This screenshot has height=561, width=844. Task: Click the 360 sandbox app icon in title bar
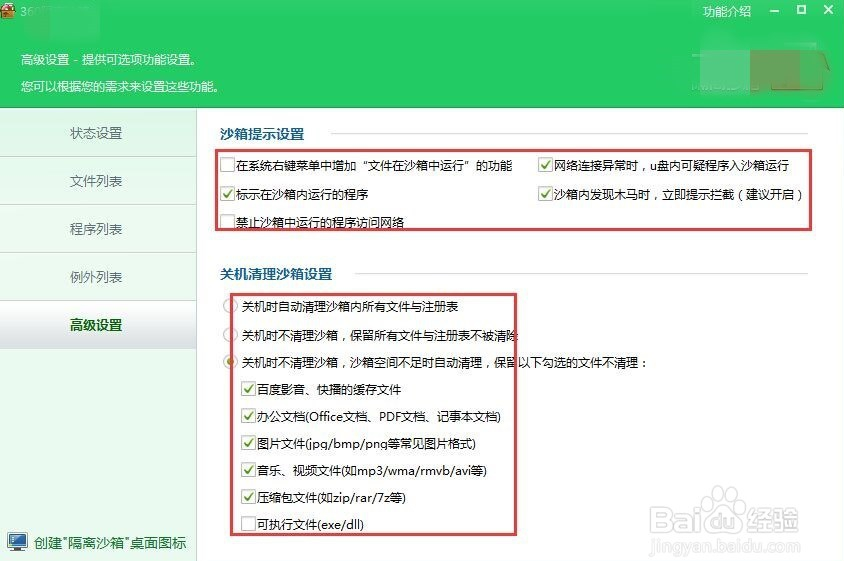[x=8, y=10]
